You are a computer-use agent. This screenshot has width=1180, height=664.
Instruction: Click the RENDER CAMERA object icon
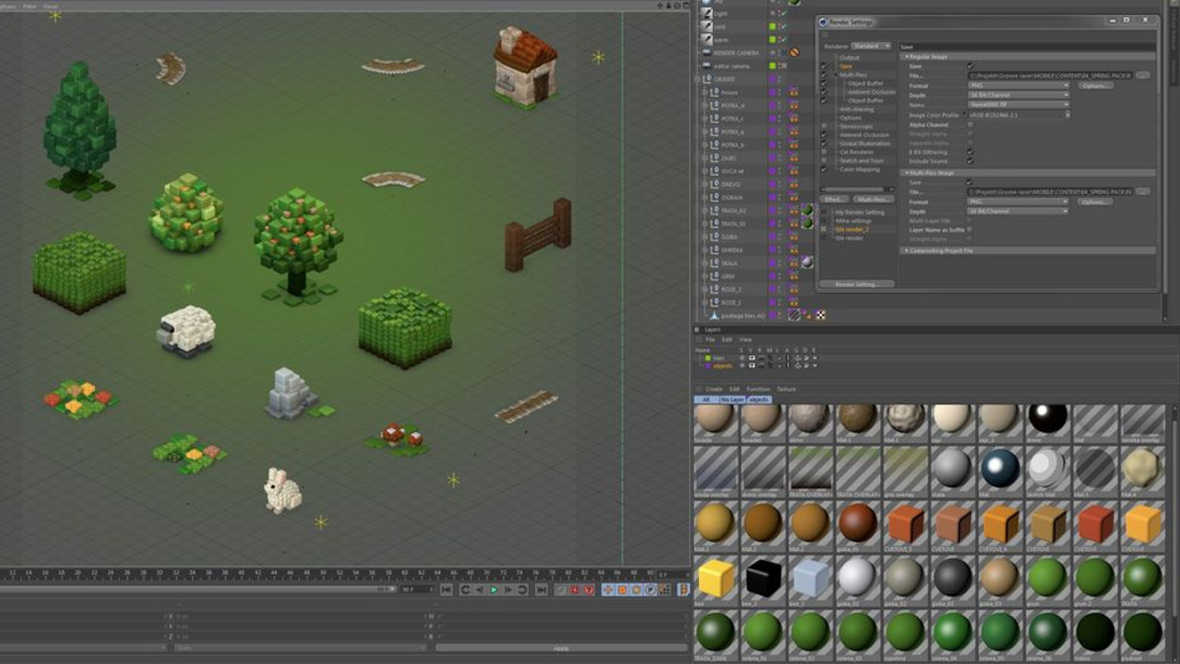707,53
